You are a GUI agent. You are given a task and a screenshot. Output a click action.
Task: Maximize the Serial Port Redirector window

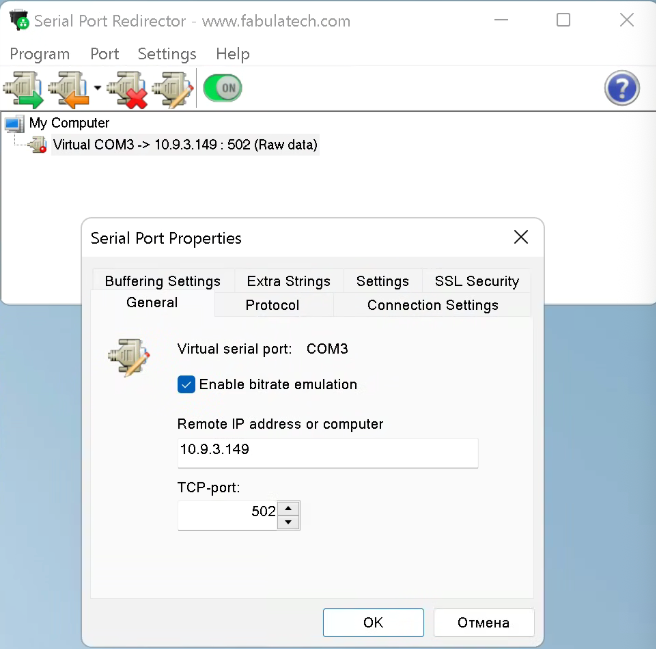[x=563, y=20]
